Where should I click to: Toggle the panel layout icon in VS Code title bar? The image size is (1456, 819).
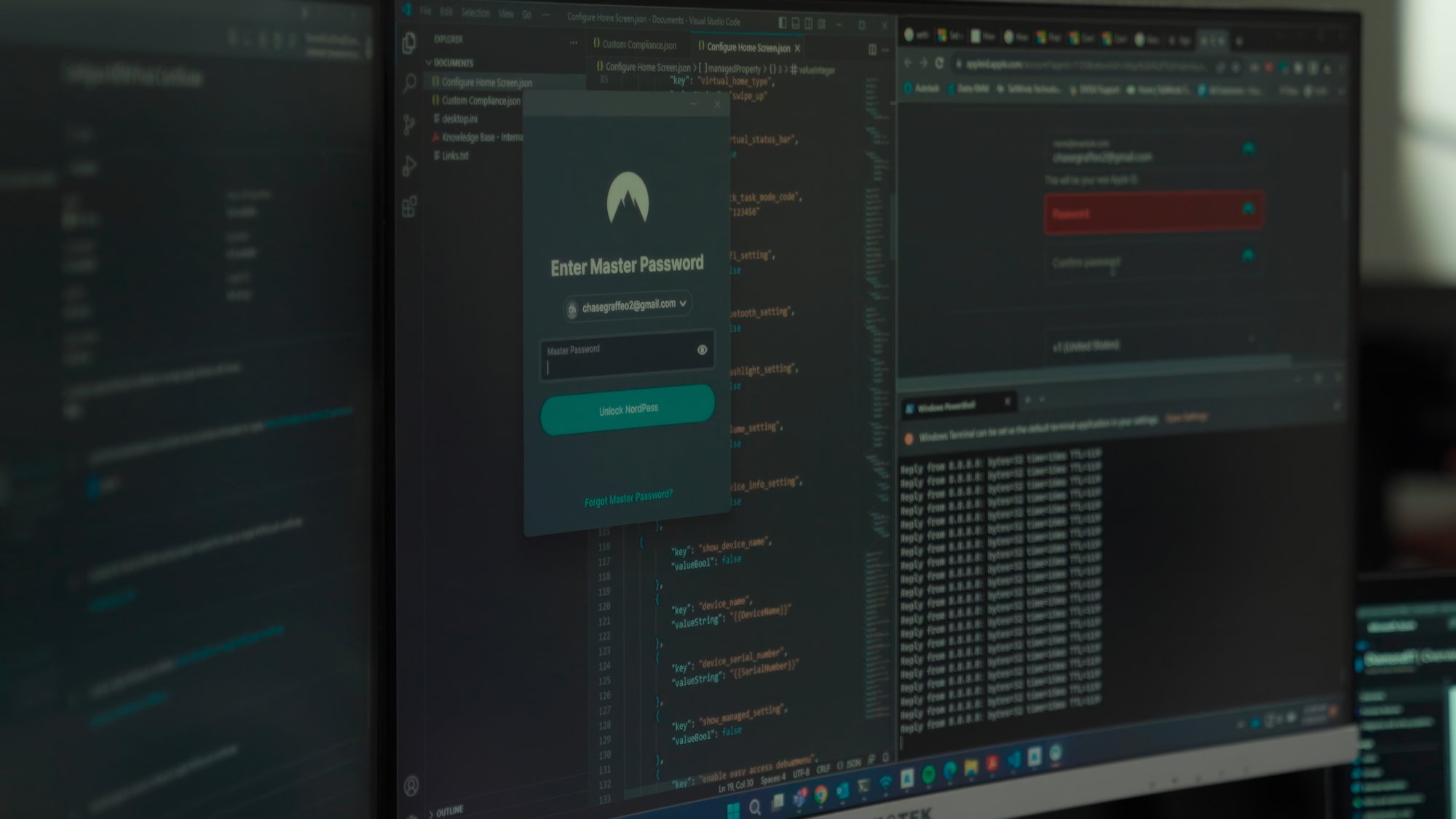coord(795,23)
